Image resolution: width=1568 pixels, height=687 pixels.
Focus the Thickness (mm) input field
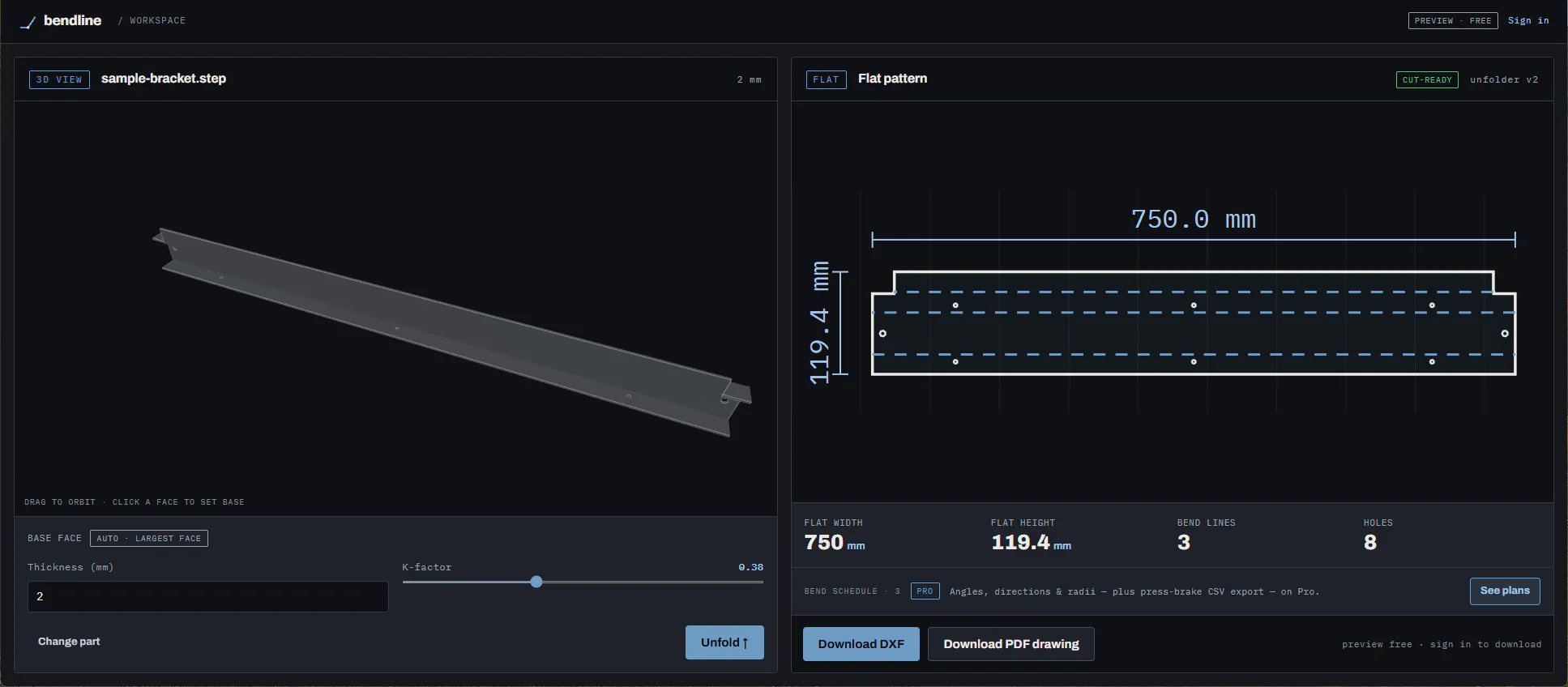coord(207,596)
